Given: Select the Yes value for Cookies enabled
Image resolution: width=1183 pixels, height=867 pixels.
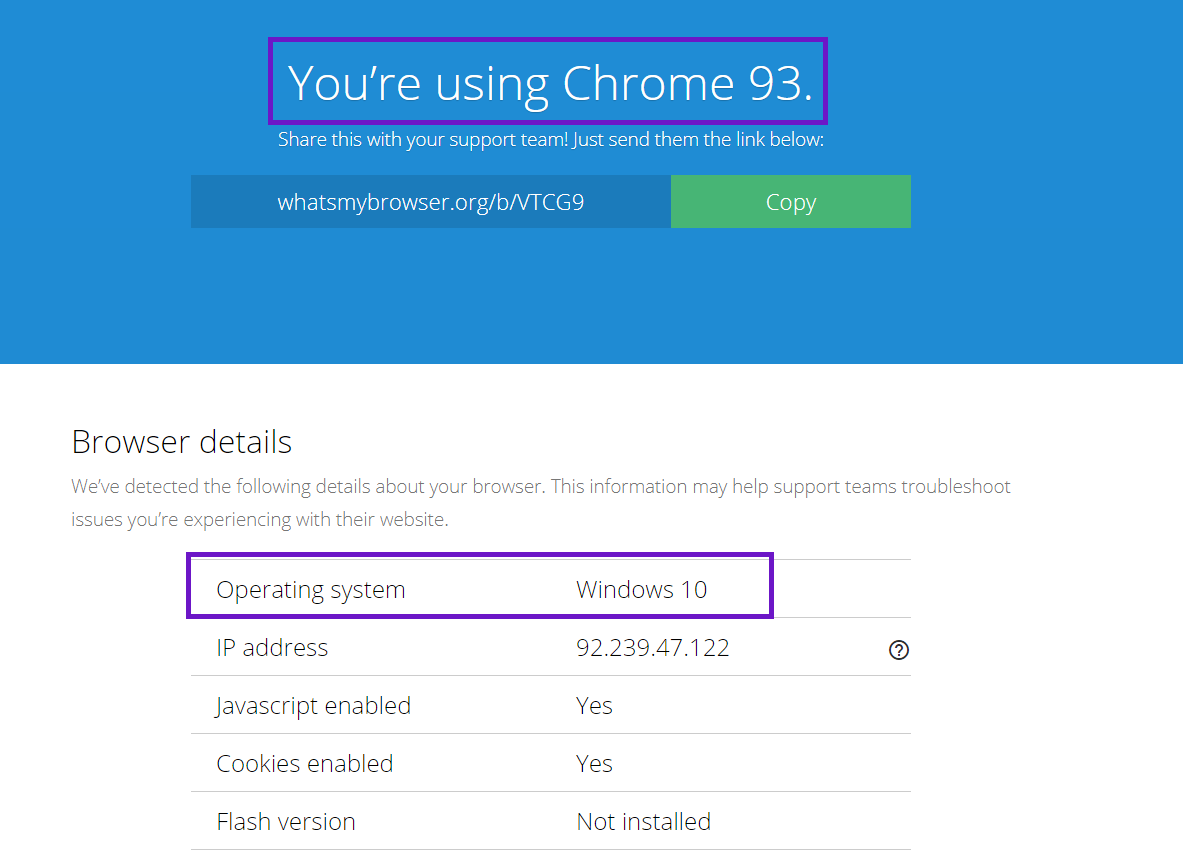Looking at the screenshot, I should [594, 764].
